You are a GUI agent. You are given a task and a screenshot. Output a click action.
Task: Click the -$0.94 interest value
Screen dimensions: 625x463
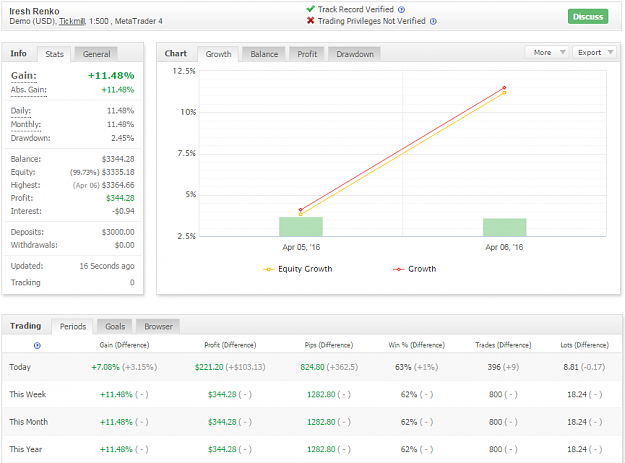point(123,211)
